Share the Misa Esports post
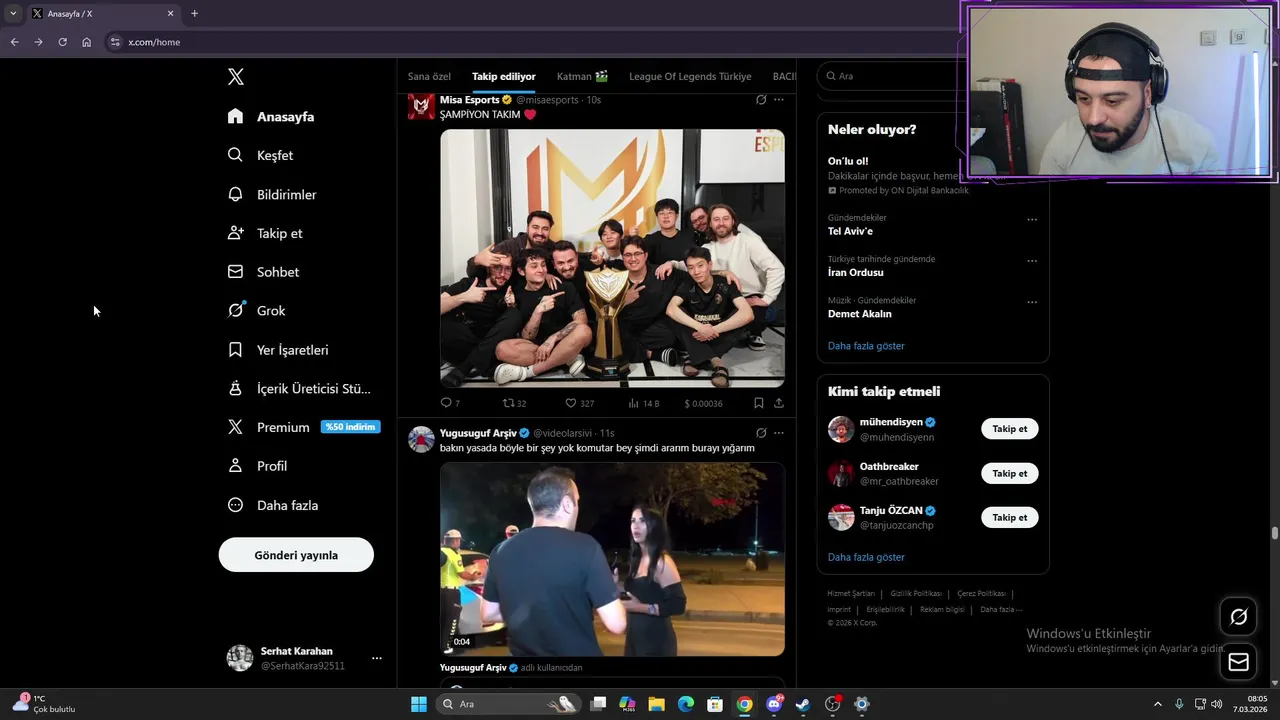The width and height of the screenshot is (1280, 720). 779,403
